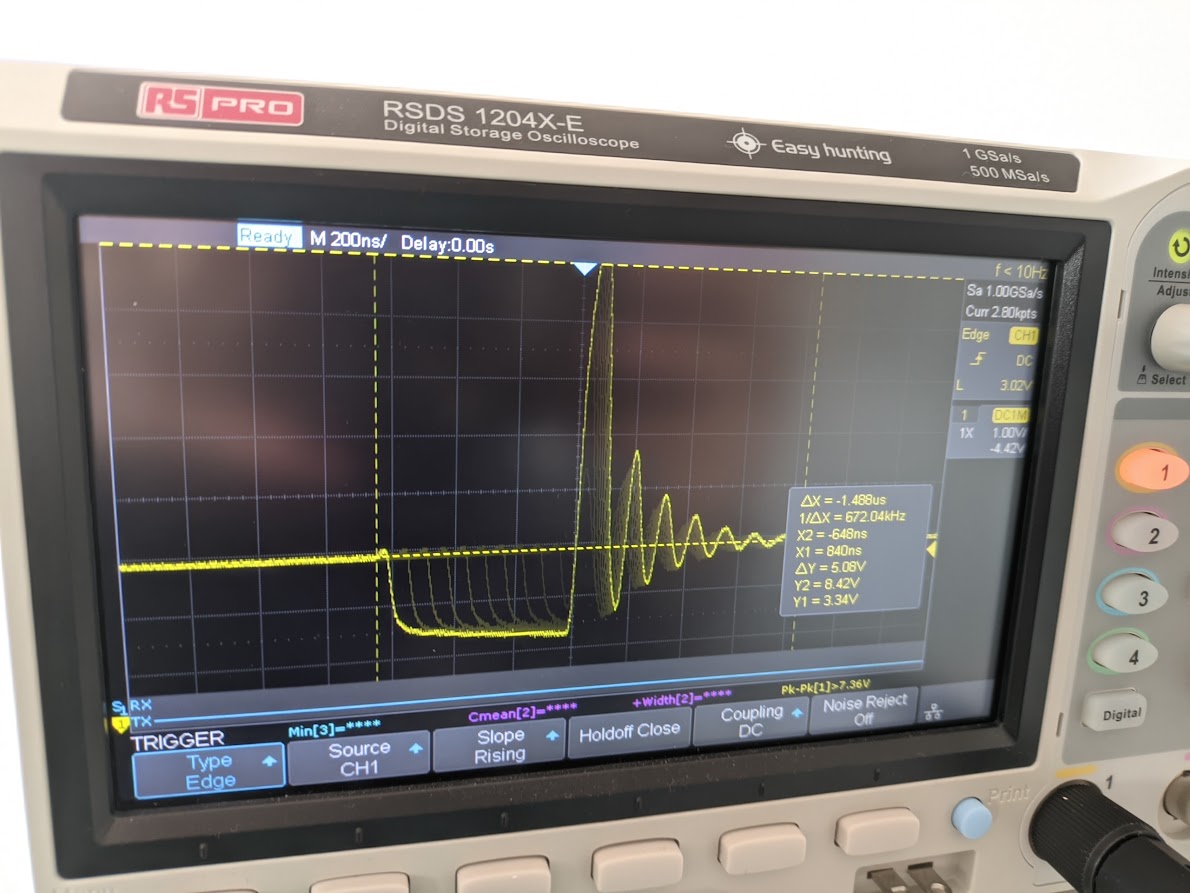Image resolution: width=1190 pixels, height=893 pixels.
Task: Click the trigger level arrow on right edge
Action: pyautogui.click(x=932, y=548)
